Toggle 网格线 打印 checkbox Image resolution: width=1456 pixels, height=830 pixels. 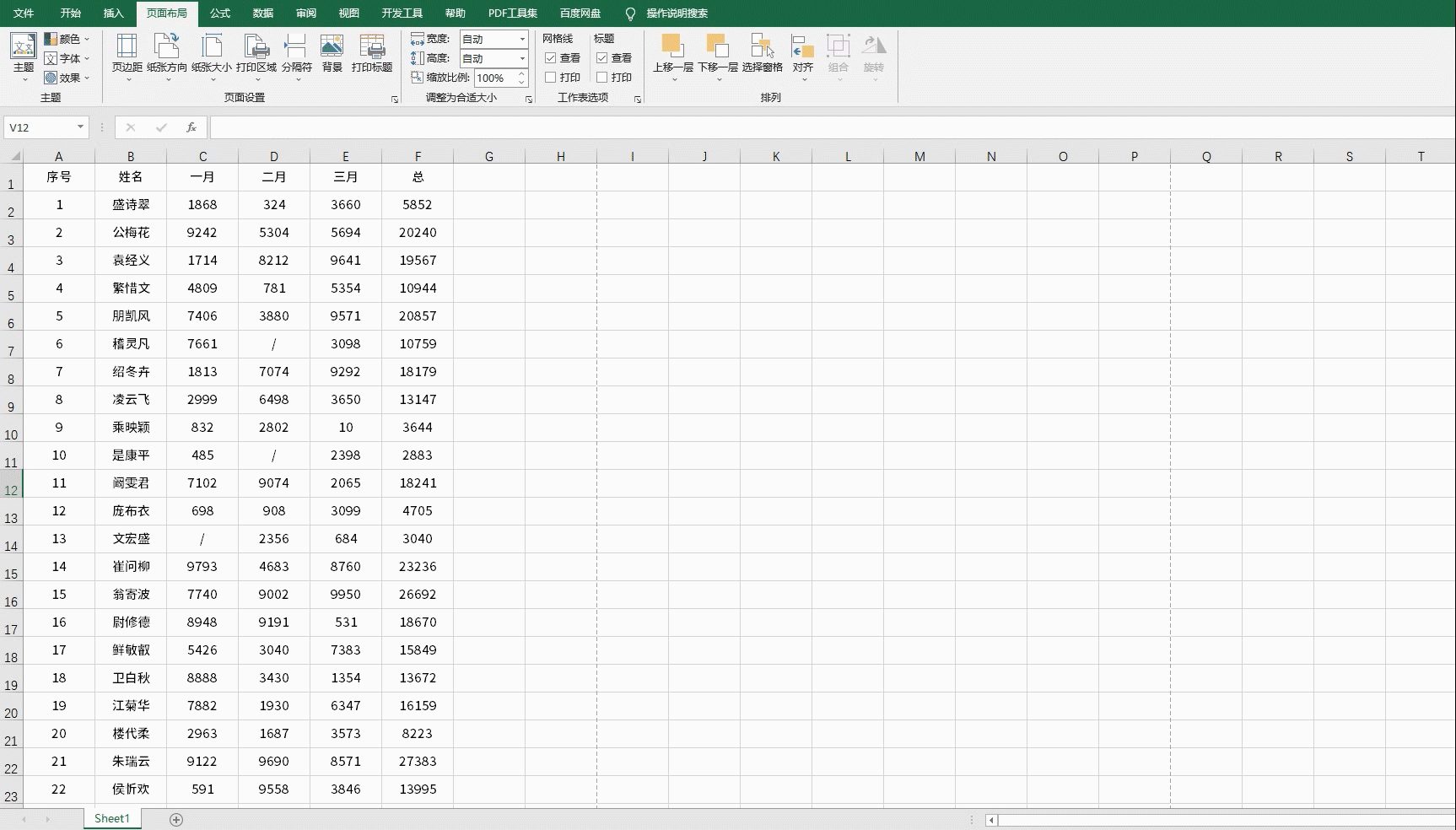551,78
